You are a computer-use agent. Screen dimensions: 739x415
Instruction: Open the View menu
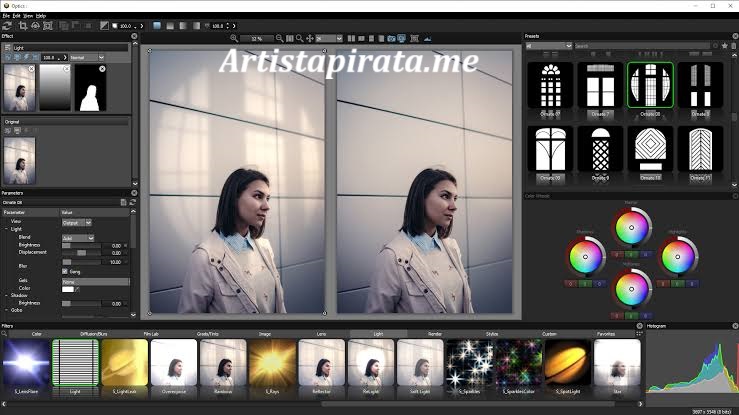[28, 16]
